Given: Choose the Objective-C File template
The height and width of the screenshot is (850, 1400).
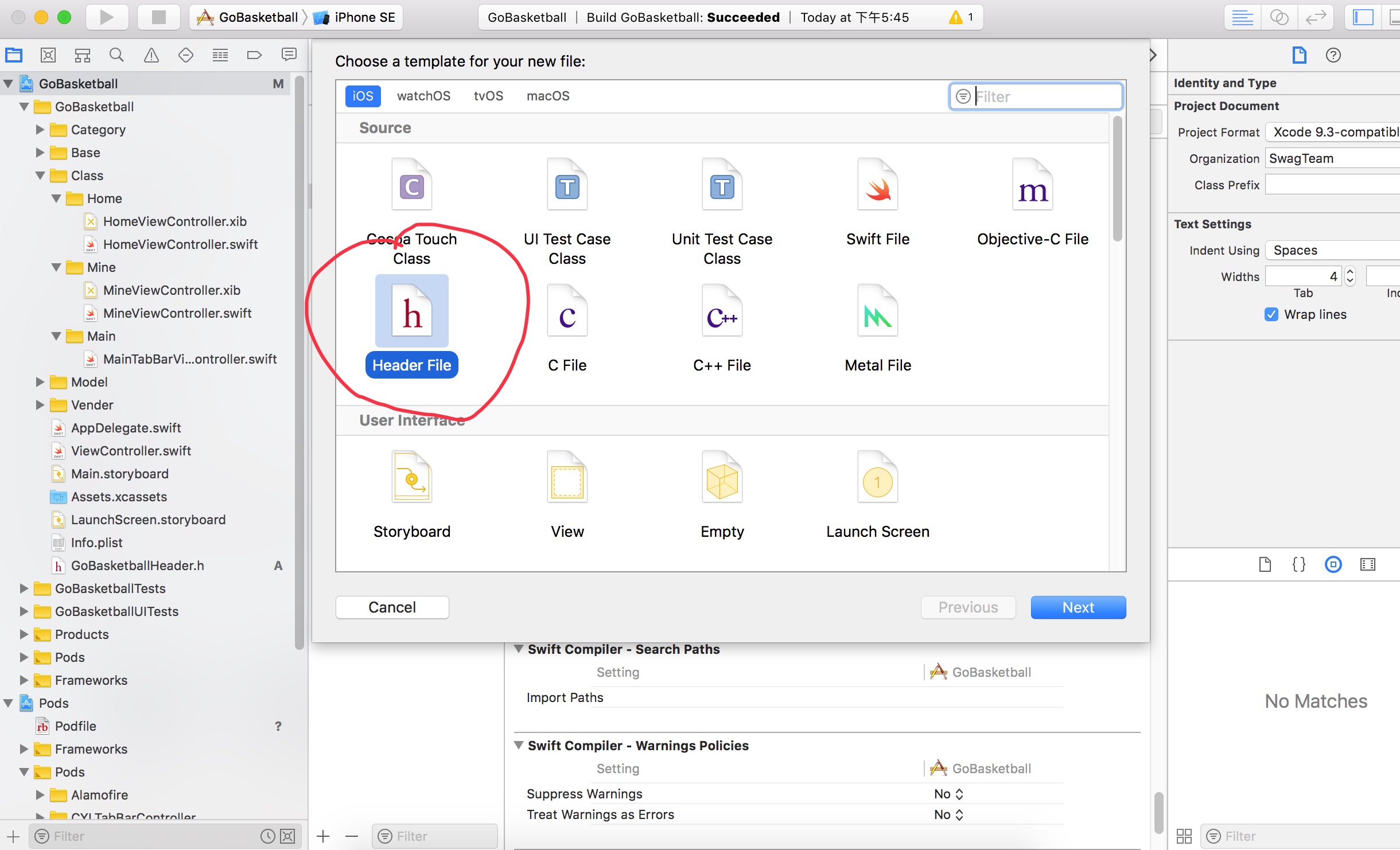Looking at the screenshot, I should [x=1032, y=186].
